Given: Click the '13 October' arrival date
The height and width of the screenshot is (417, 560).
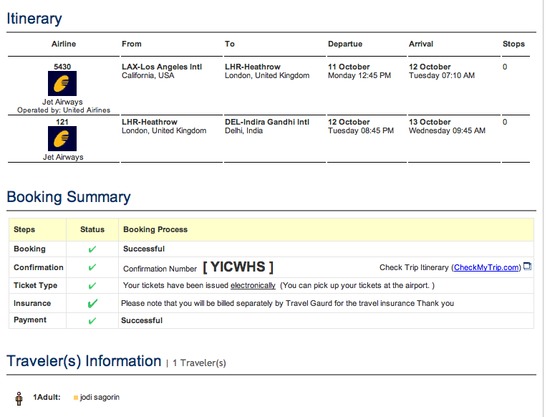Looking at the screenshot, I should pyautogui.click(x=430, y=122).
